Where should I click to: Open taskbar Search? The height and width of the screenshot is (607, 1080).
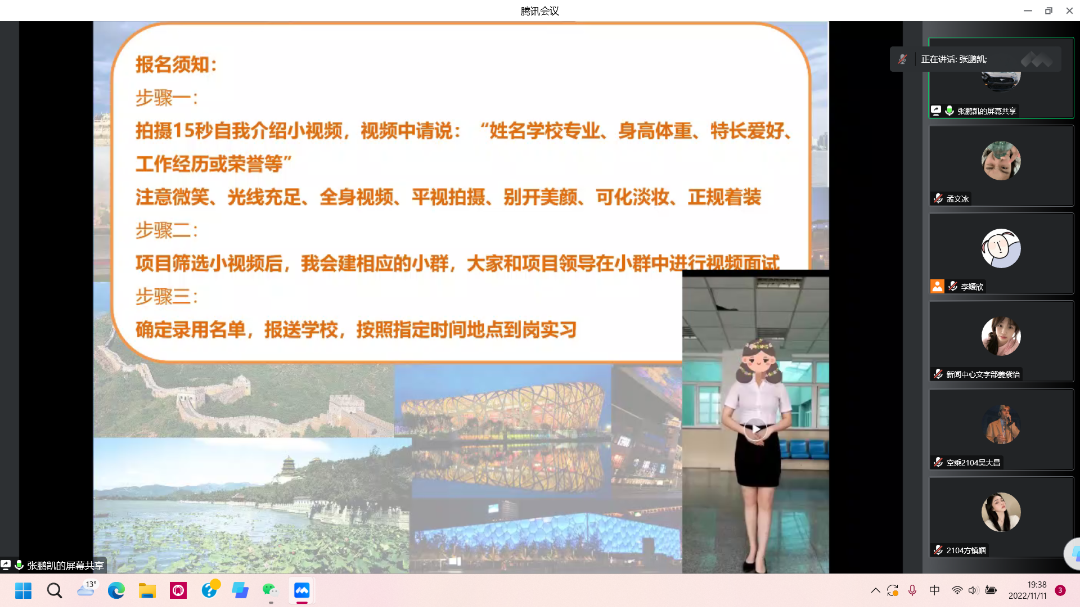[54, 591]
